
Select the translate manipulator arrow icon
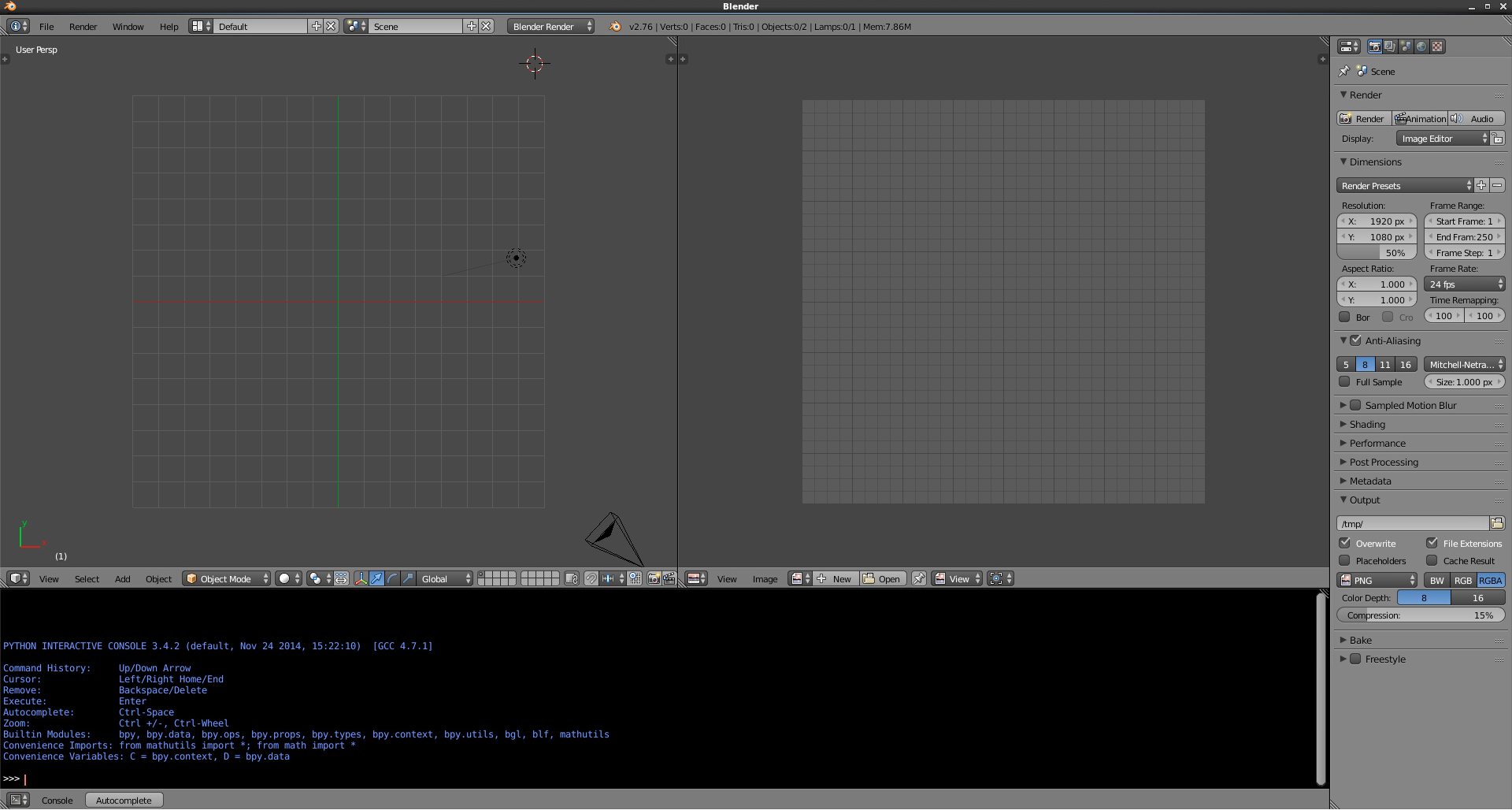[376, 579]
